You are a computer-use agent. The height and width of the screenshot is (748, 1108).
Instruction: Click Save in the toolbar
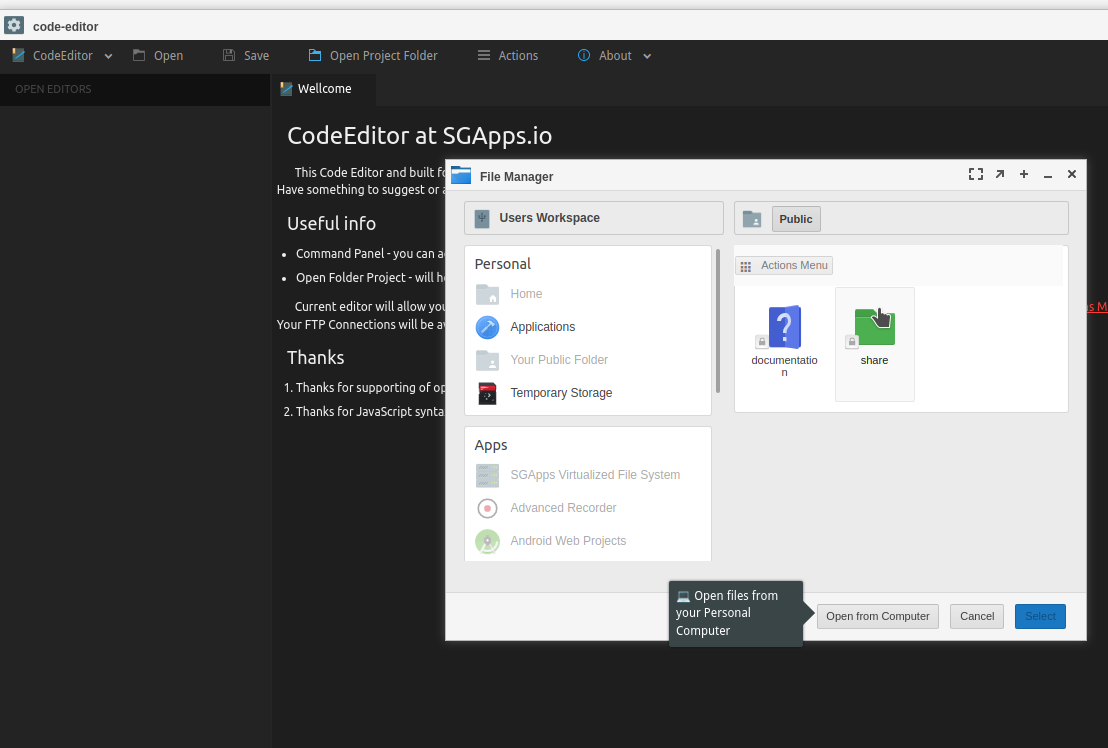tap(246, 56)
